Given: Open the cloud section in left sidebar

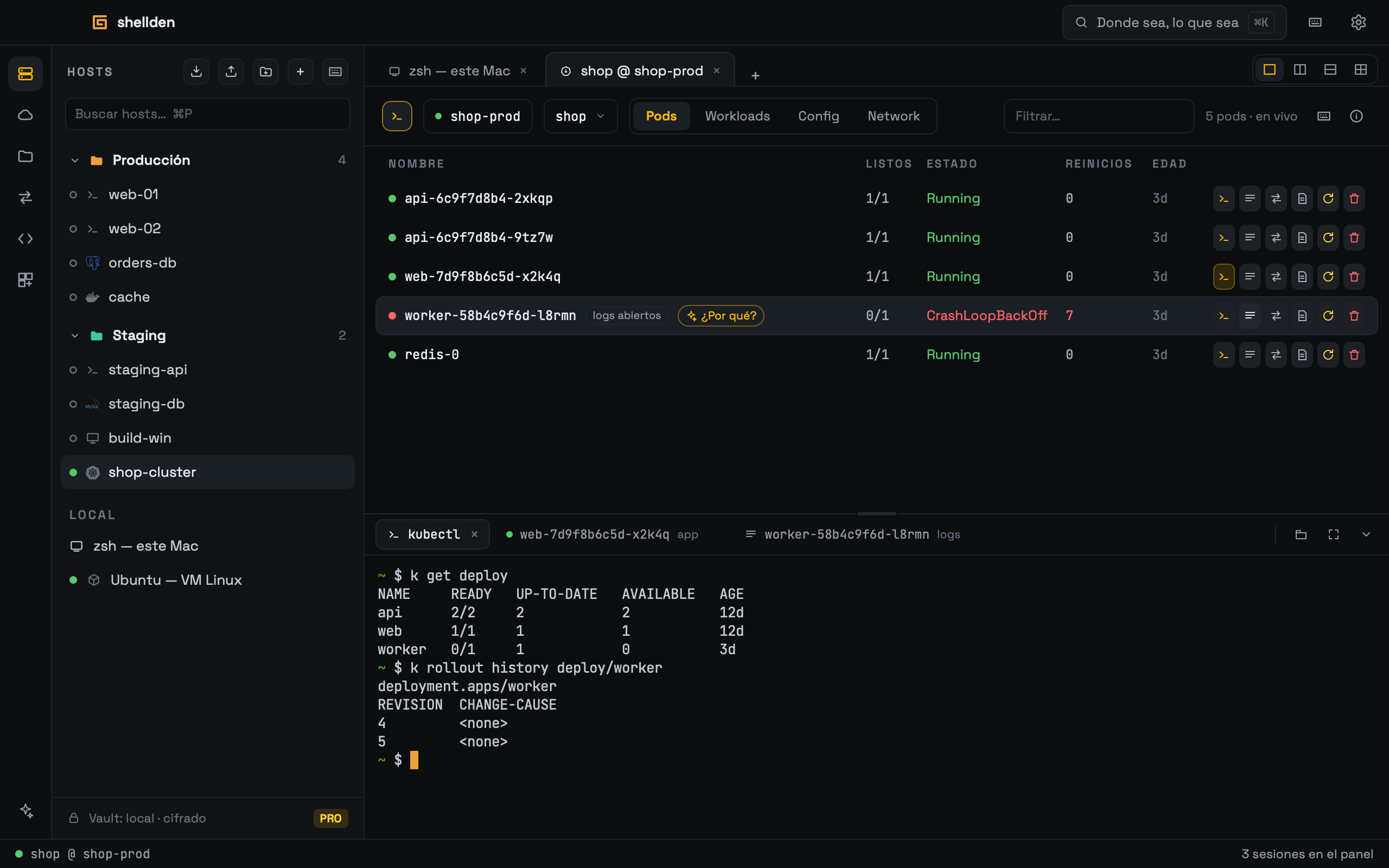Looking at the screenshot, I should point(26,115).
